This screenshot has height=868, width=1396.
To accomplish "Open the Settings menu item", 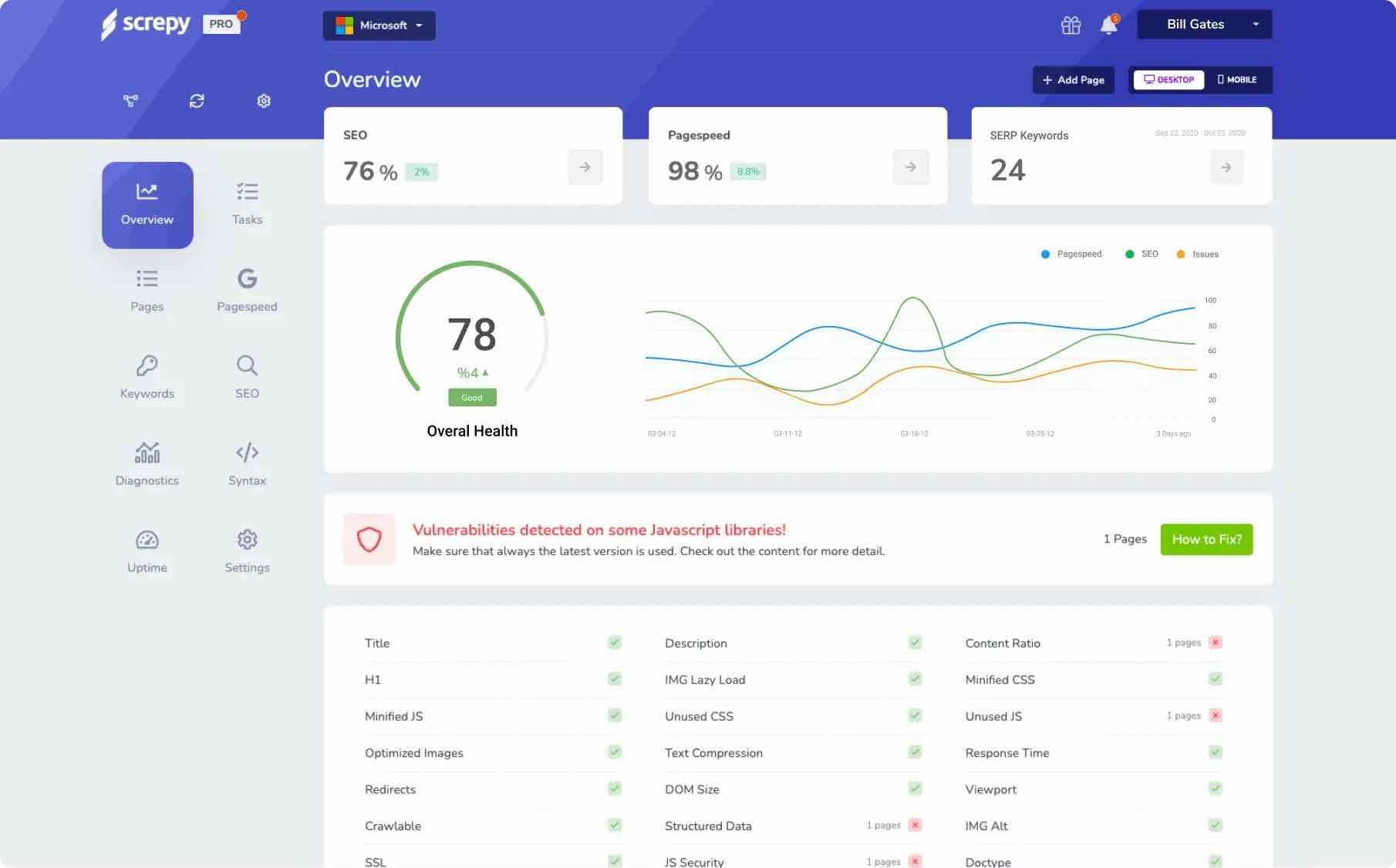I will point(247,549).
